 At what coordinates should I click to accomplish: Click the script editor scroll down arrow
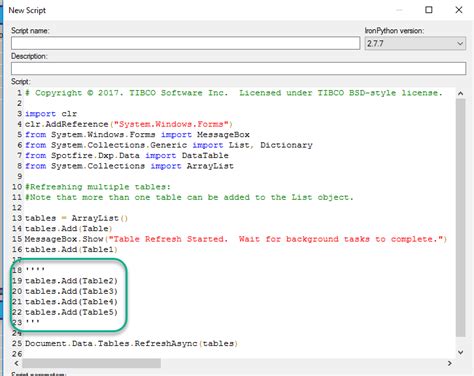(x=460, y=352)
